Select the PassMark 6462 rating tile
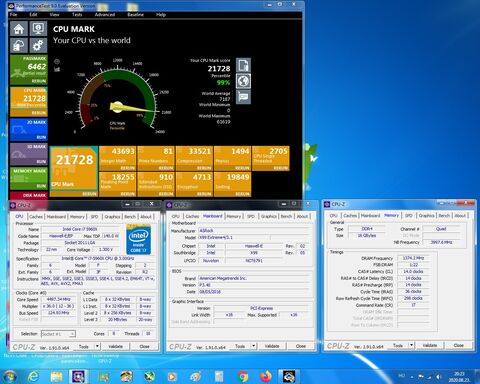 29,70
